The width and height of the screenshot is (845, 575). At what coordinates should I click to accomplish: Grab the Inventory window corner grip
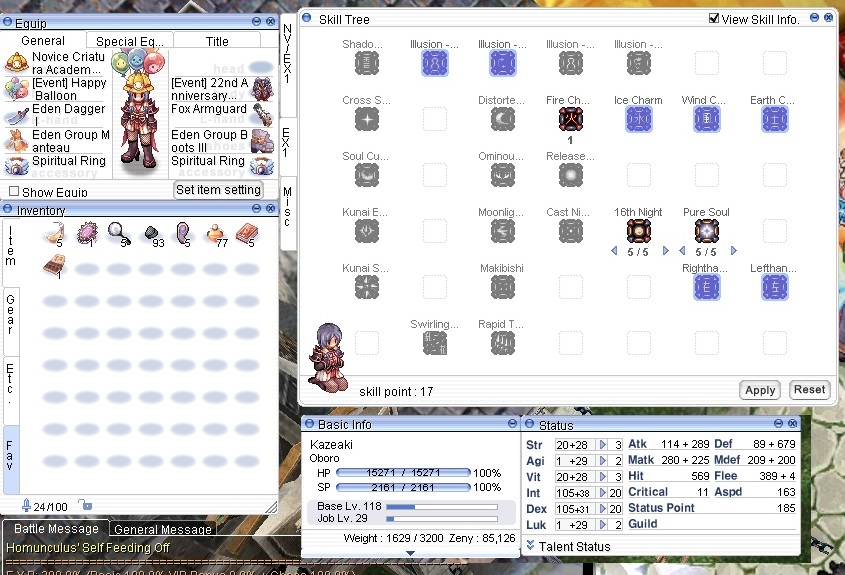click(271, 507)
